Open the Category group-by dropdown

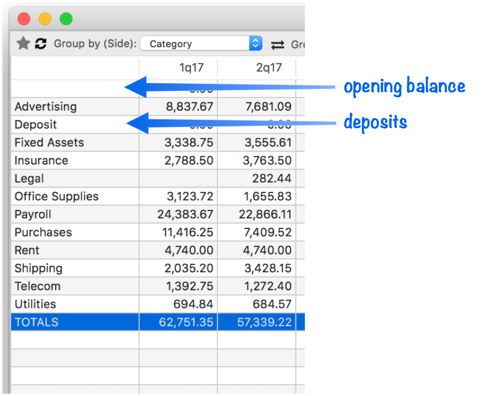pos(201,43)
